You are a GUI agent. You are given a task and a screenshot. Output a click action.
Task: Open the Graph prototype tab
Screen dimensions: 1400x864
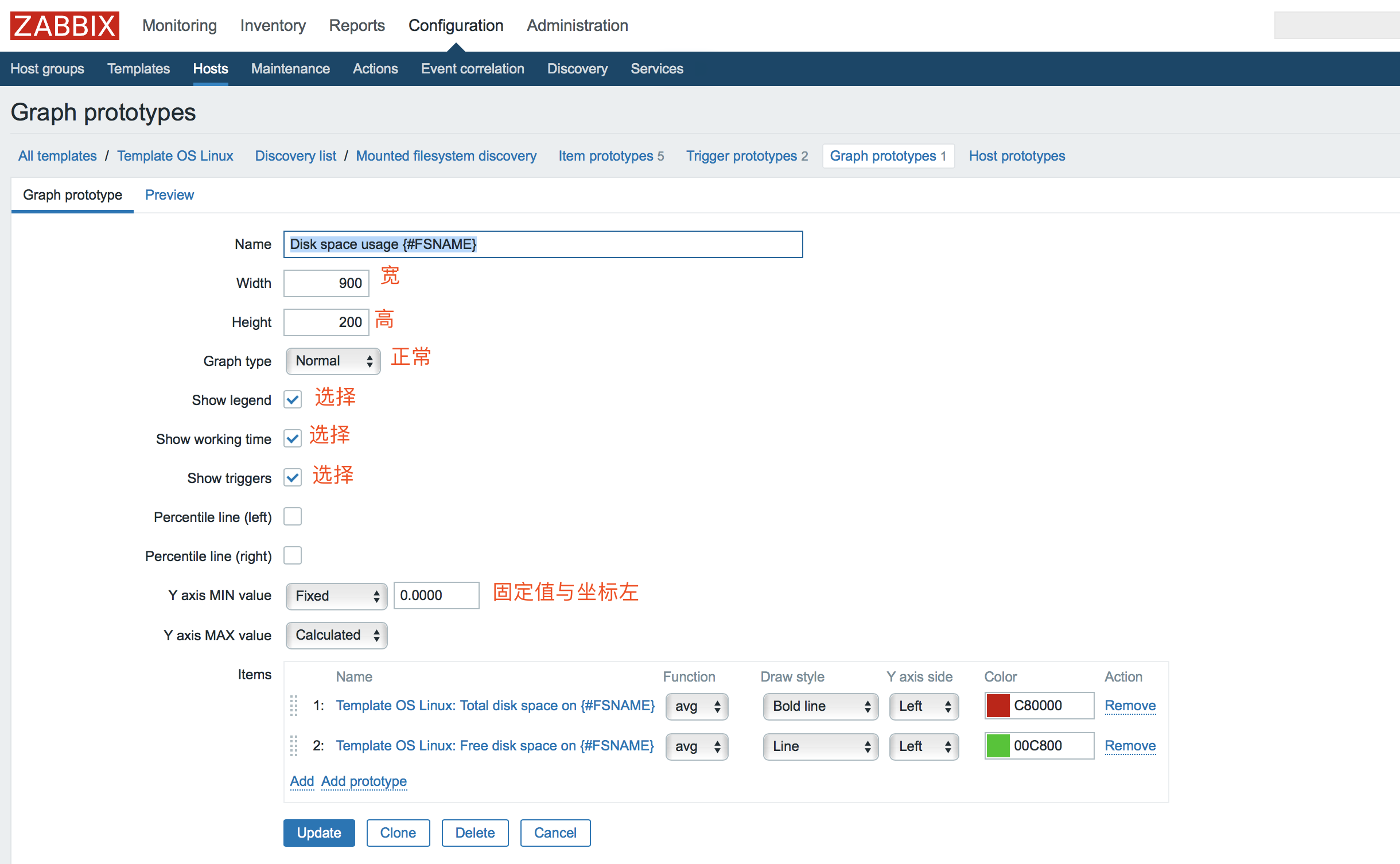tap(73, 195)
